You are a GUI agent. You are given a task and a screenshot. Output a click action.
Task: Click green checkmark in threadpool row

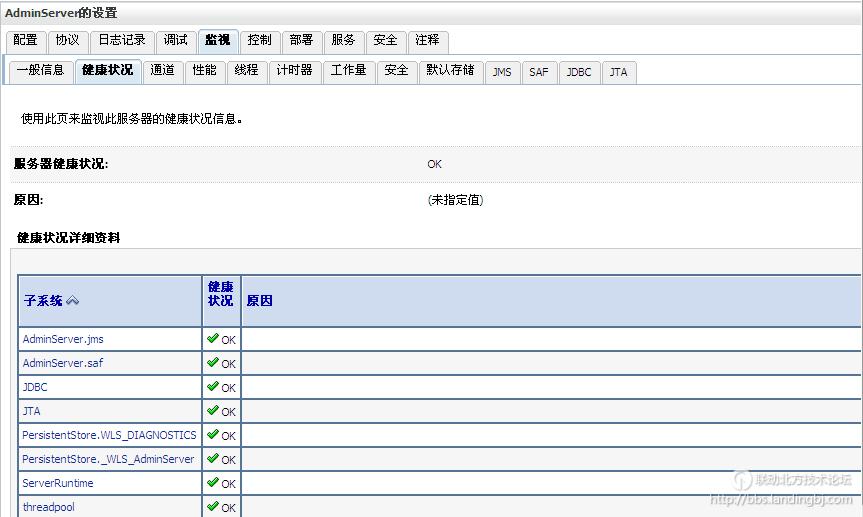pos(213,506)
